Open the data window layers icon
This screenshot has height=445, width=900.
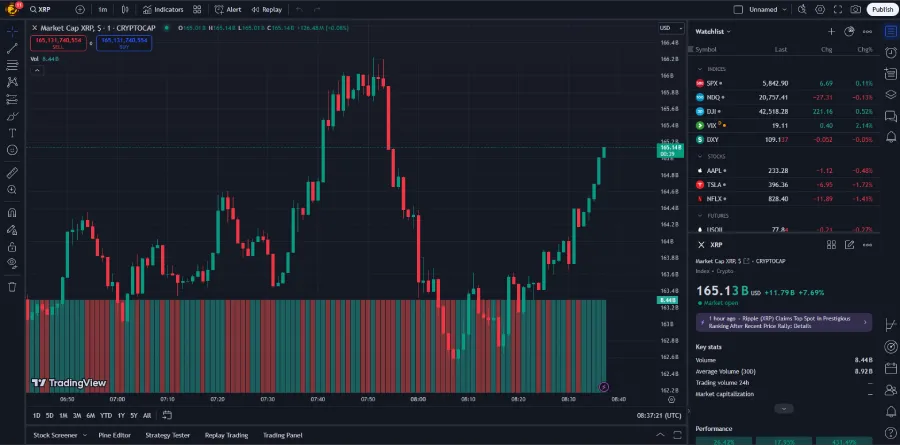[x=890, y=95]
